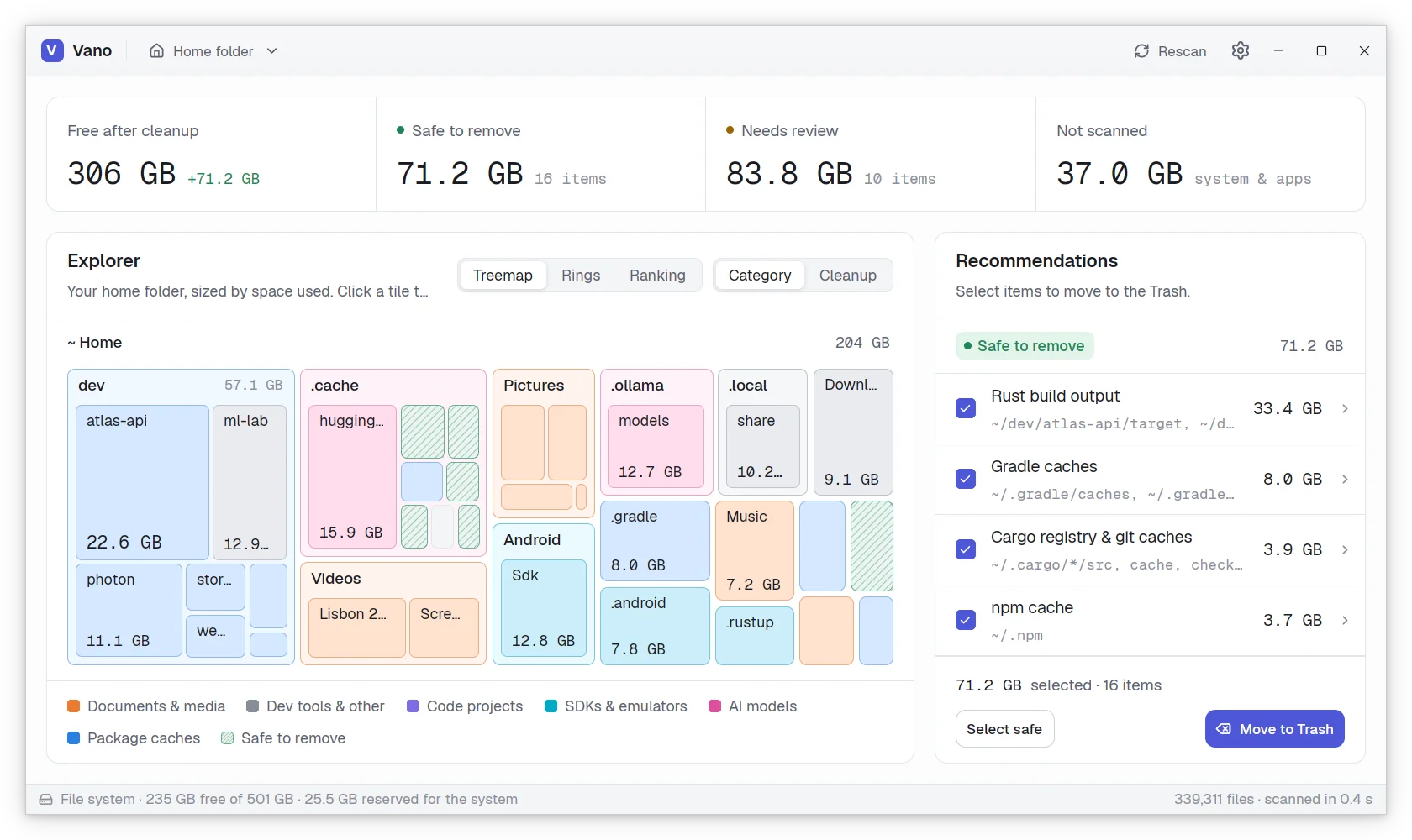Click the Select safe button
The height and width of the screenshot is (840, 1412).
(x=1004, y=729)
